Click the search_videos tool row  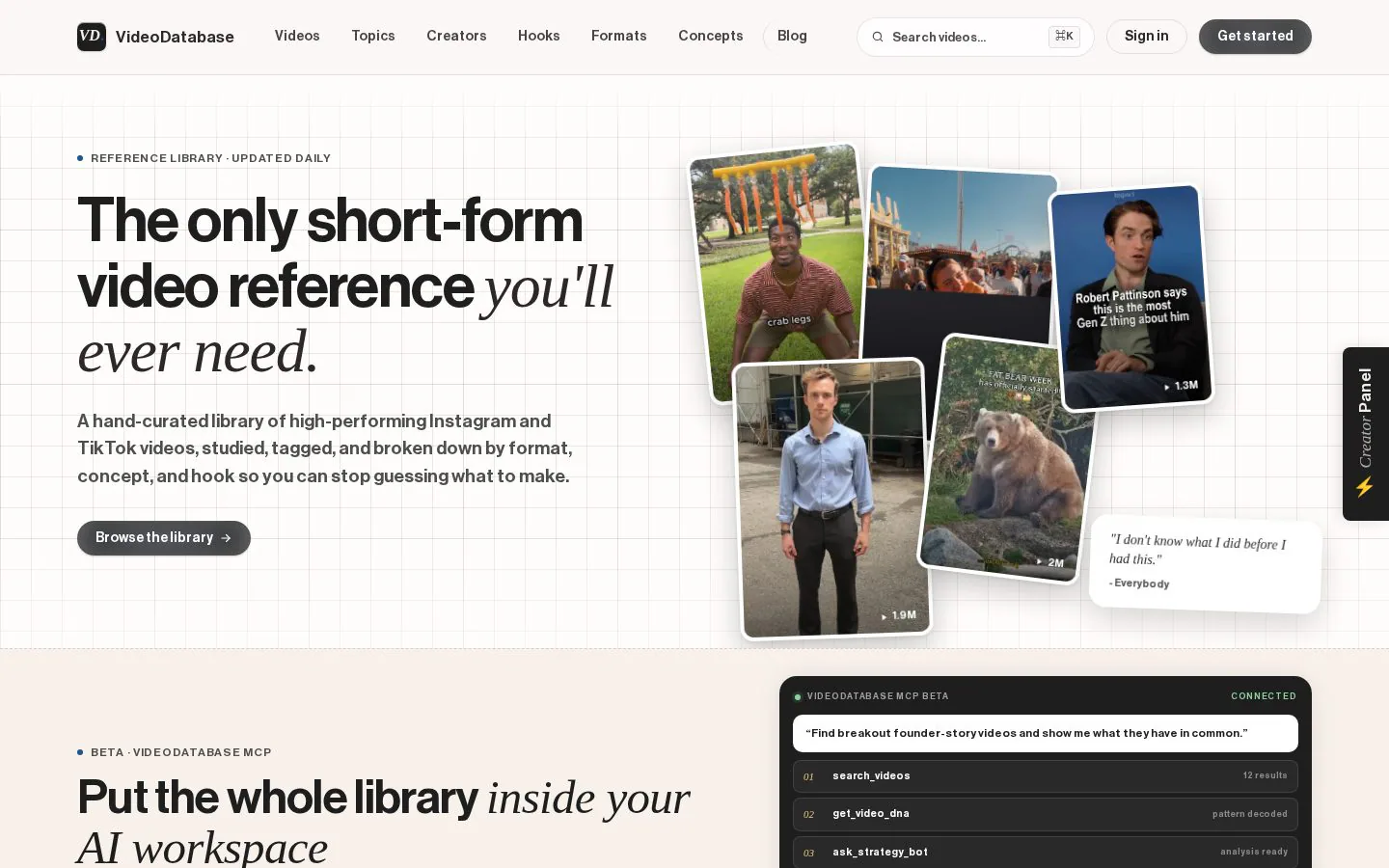point(1046,776)
